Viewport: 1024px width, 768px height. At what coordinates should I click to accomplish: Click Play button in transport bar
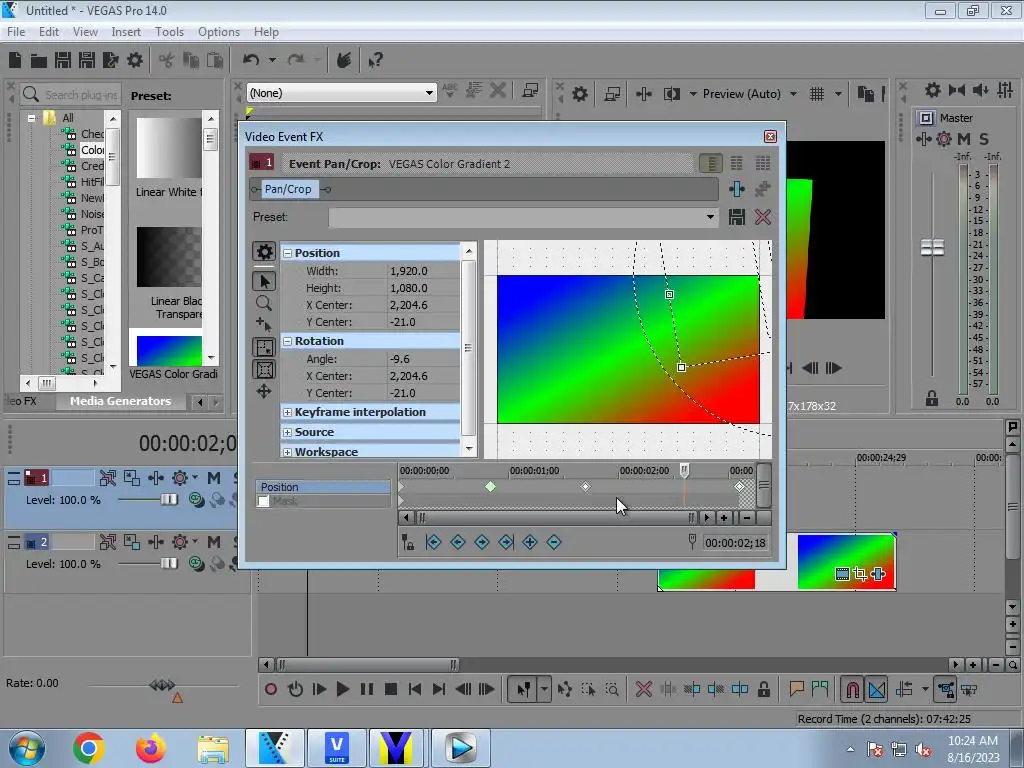(x=342, y=689)
